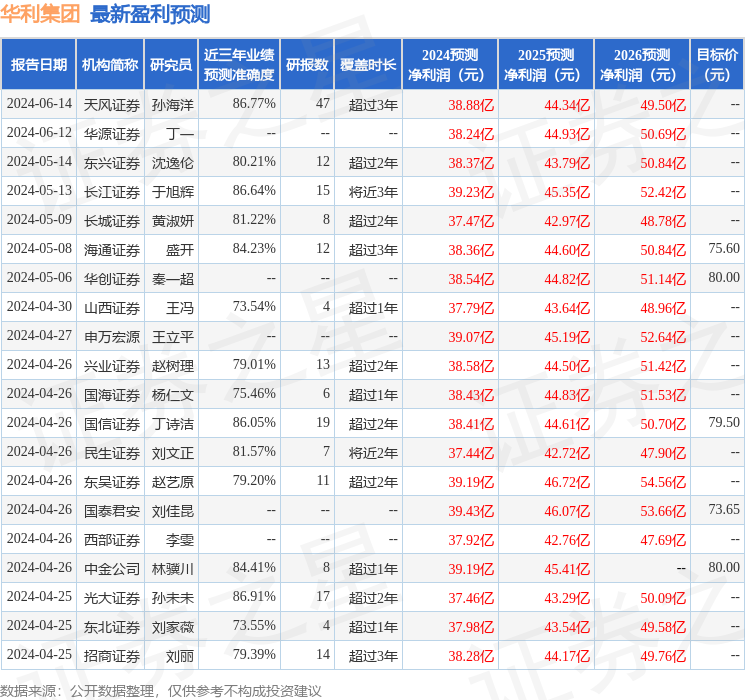This screenshot has width=745, height=700.
Task: Click target price 73.65
Action: click(724, 509)
